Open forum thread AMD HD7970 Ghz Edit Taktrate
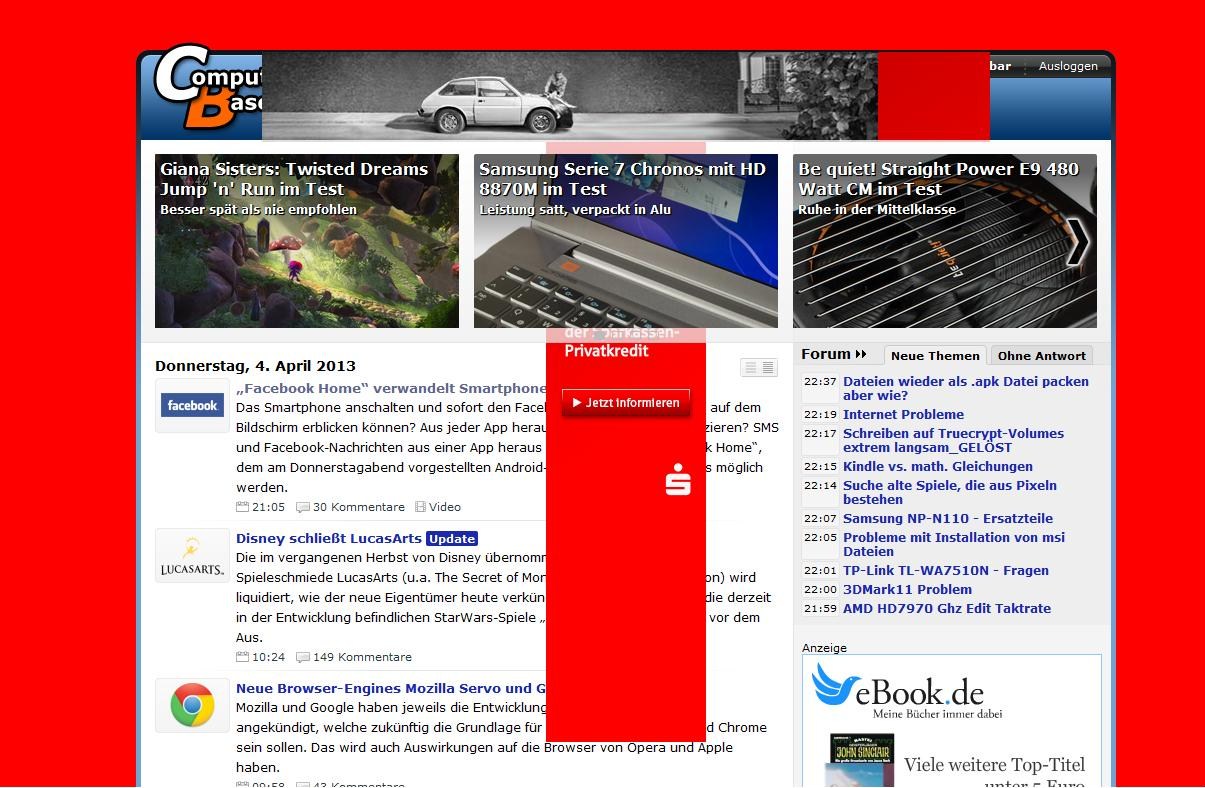This screenshot has height=788, width=1205. 947,608
